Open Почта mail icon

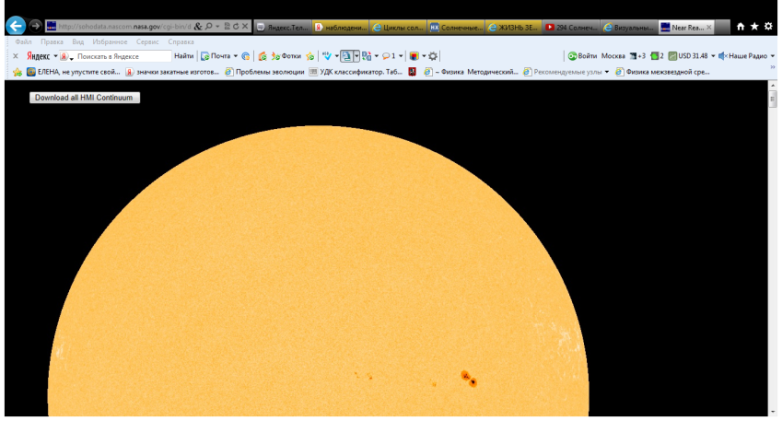coord(215,56)
